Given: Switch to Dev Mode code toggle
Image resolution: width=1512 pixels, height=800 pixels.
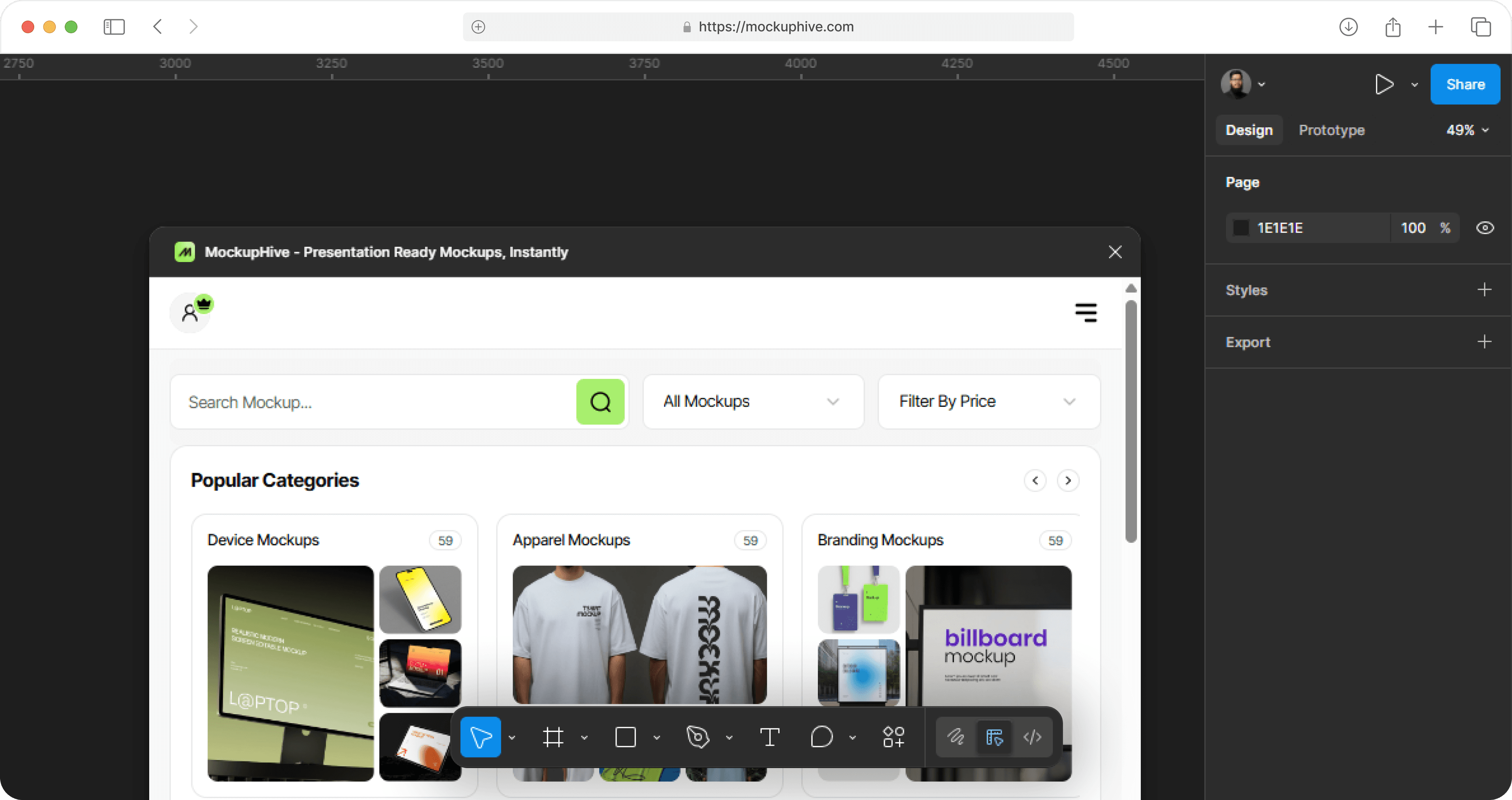Looking at the screenshot, I should pyautogui.click(x=1032, y=737).
